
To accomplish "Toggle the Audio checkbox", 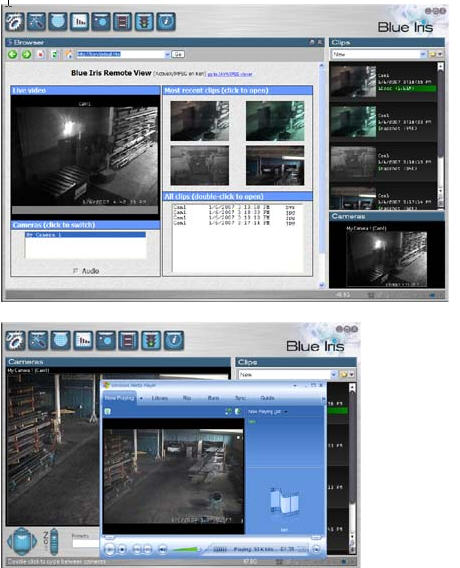I will pos(75,271).
